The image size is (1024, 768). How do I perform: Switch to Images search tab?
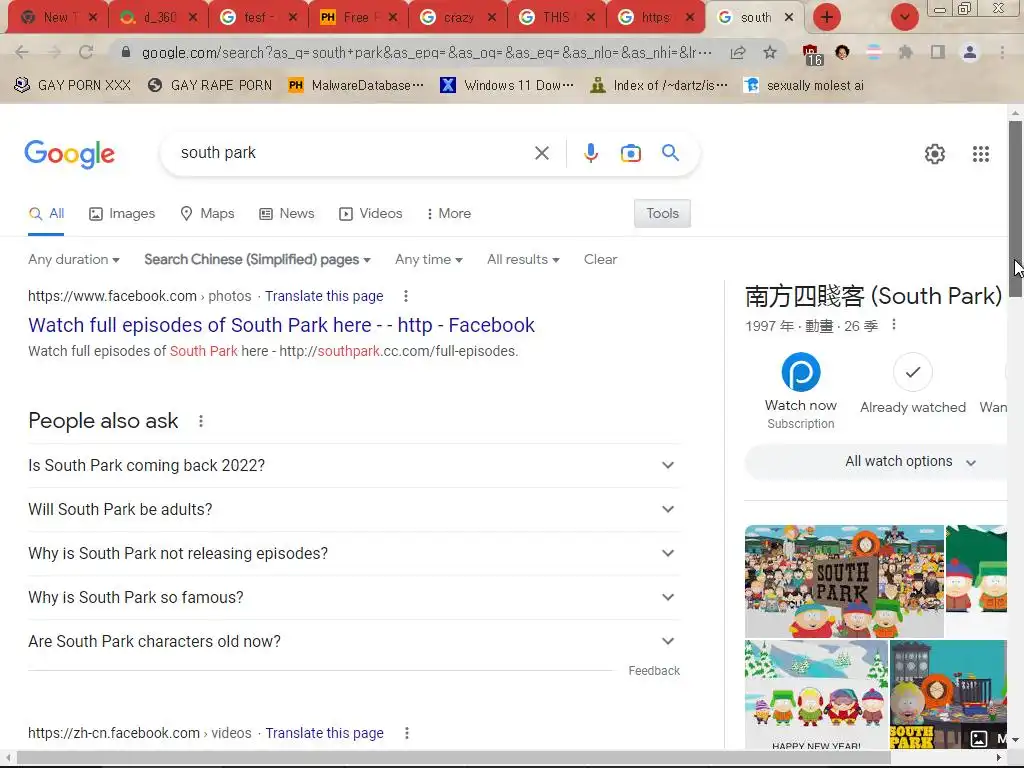122,214
